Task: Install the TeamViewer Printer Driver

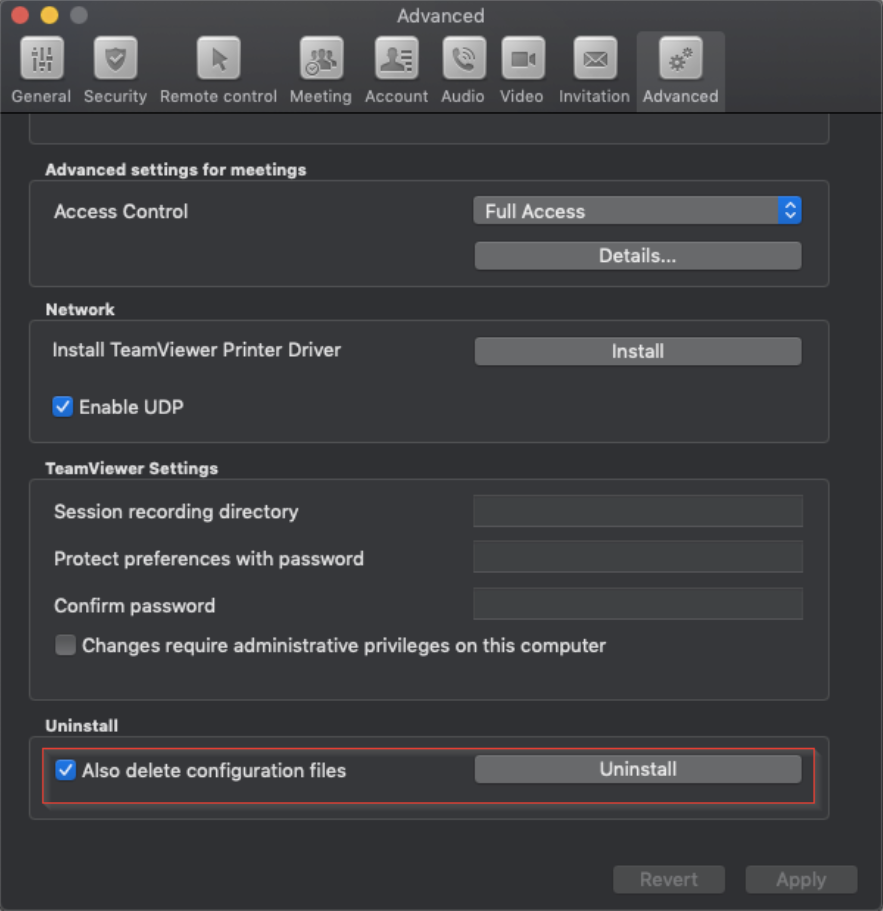Action: (638, 352)
